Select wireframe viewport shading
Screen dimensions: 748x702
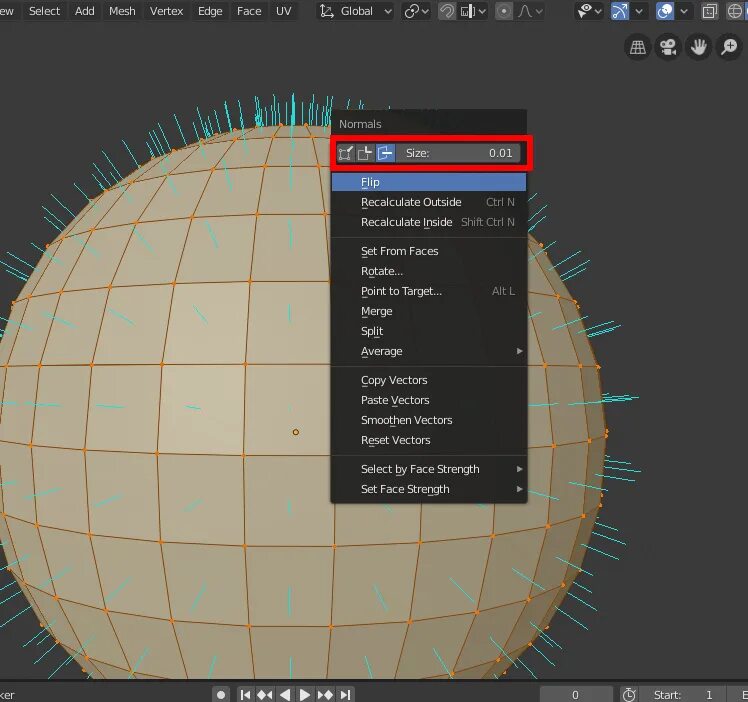[735, 11]
